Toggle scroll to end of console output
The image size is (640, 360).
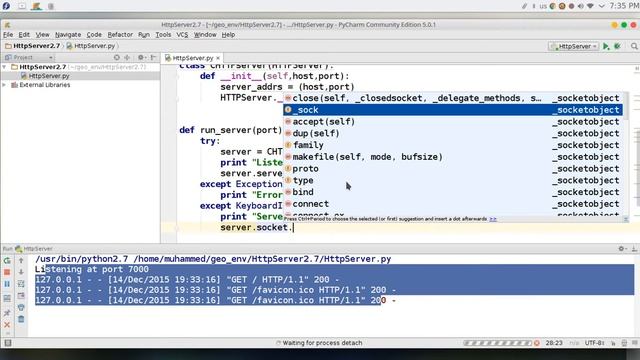point(21,296)
